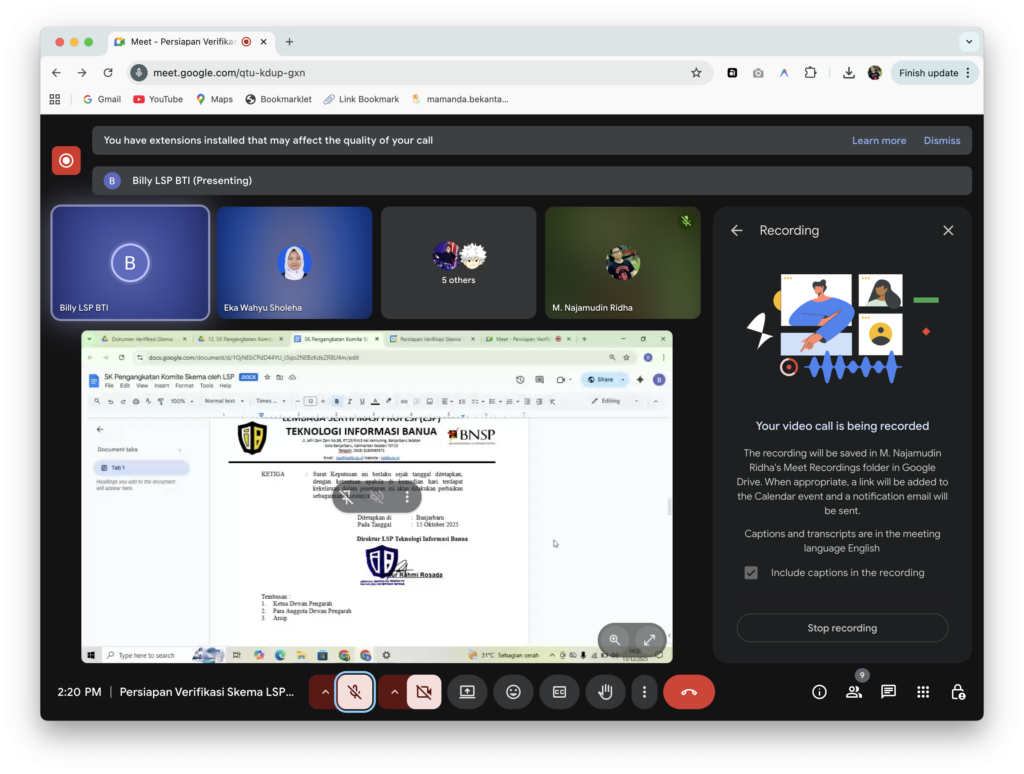
Task: Select Eka Wahyu Sholeha participant tile
Action: 294,263
